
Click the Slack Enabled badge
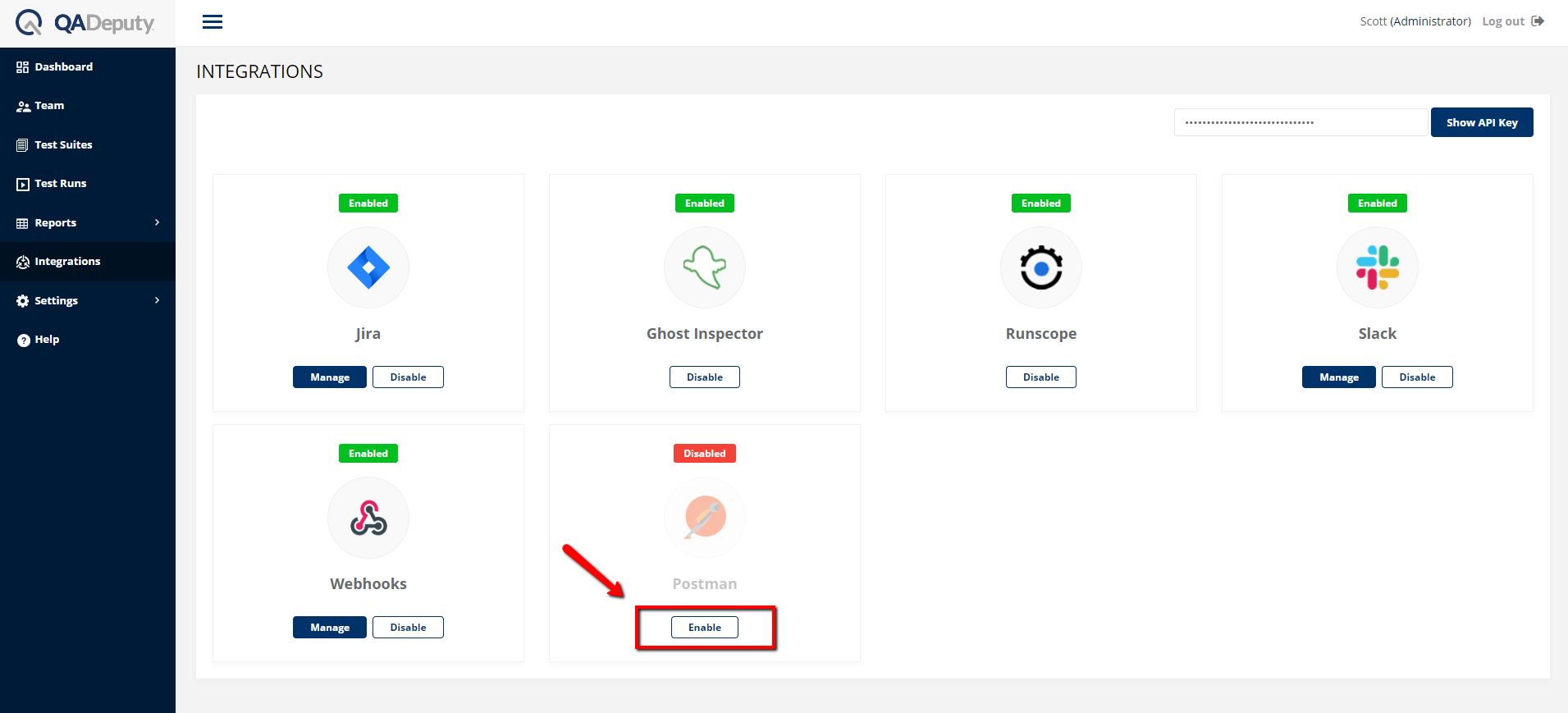[x=1378, y=203]
